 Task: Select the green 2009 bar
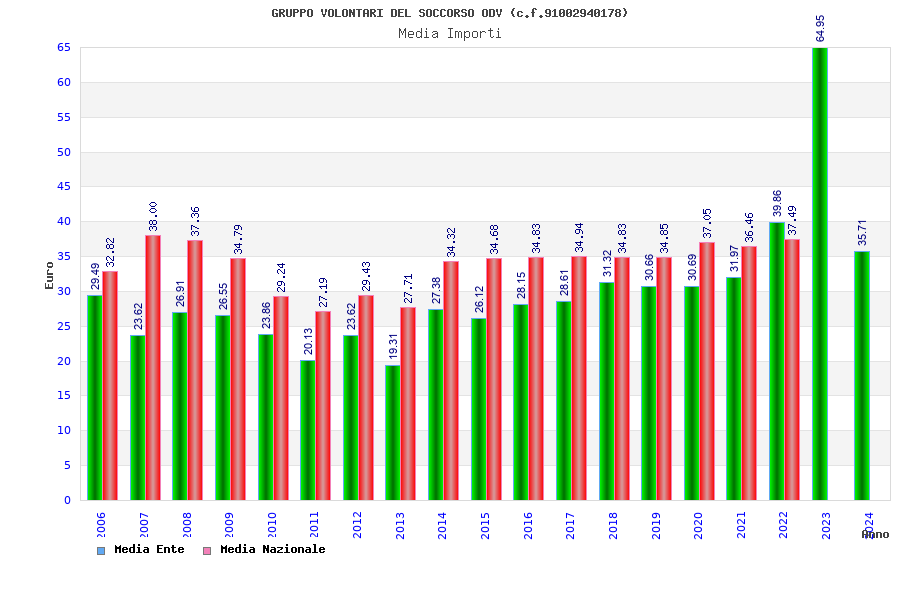pos(223,408)
